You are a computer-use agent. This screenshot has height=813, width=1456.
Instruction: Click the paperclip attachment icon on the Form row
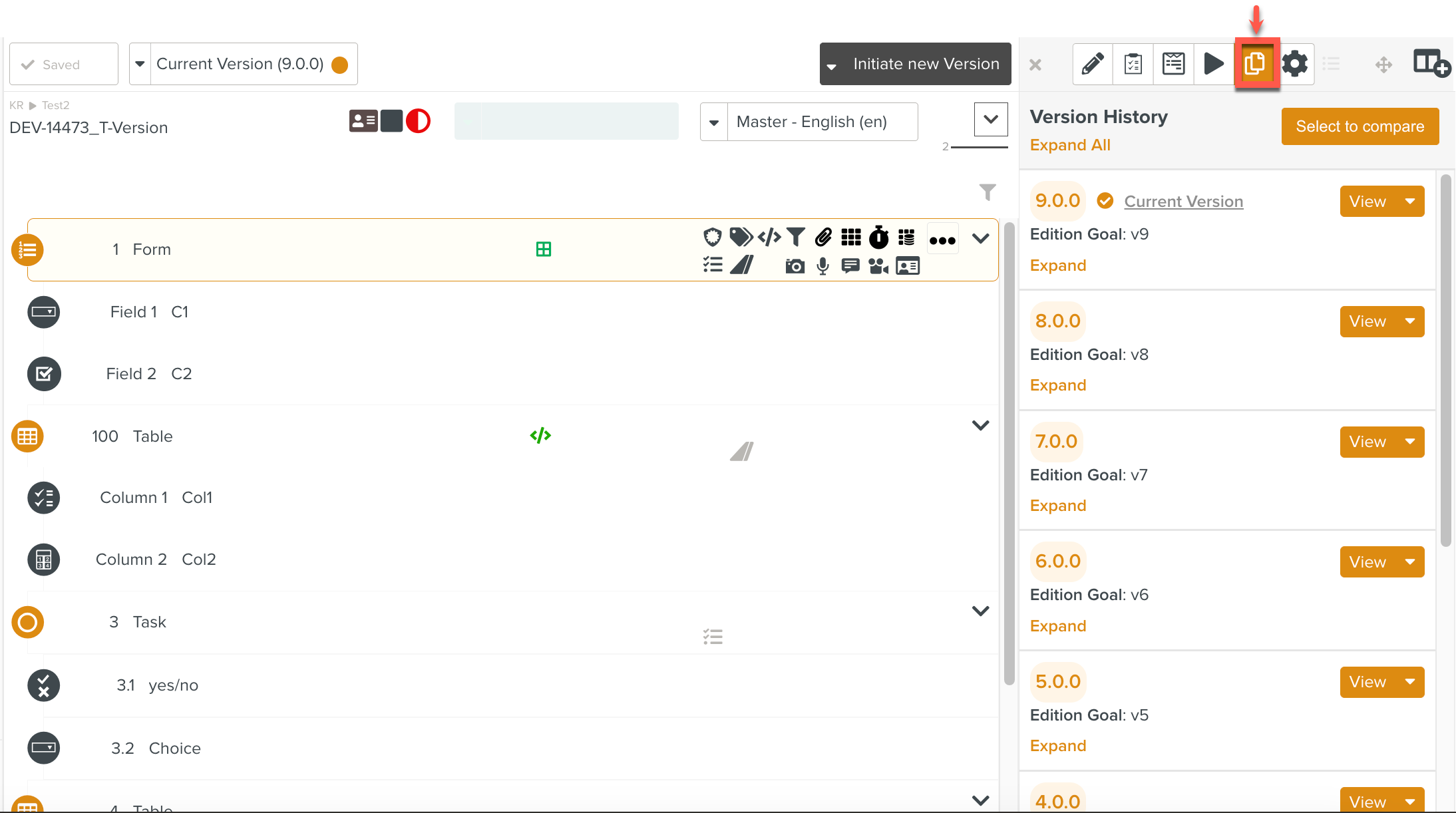pyautogui.click(x=824, y=238)
